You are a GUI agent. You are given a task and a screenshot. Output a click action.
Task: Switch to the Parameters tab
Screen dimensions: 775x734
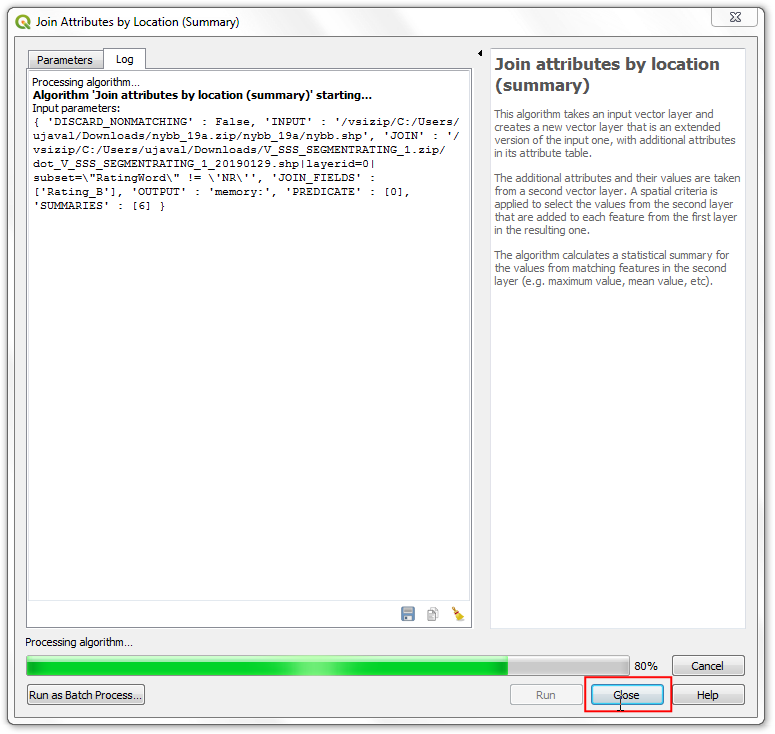click(64, 60)
